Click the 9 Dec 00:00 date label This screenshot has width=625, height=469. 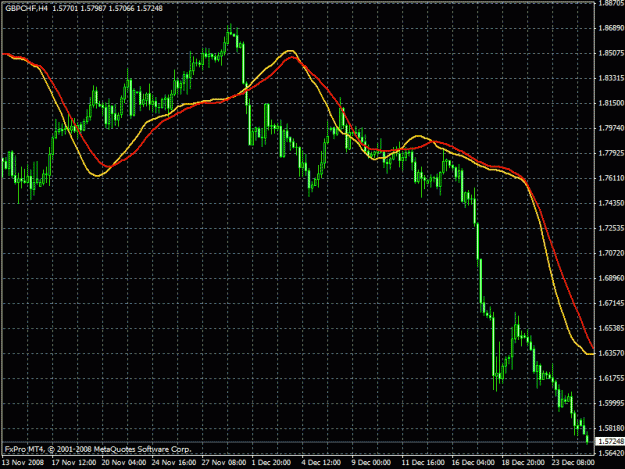coord(371,463)
